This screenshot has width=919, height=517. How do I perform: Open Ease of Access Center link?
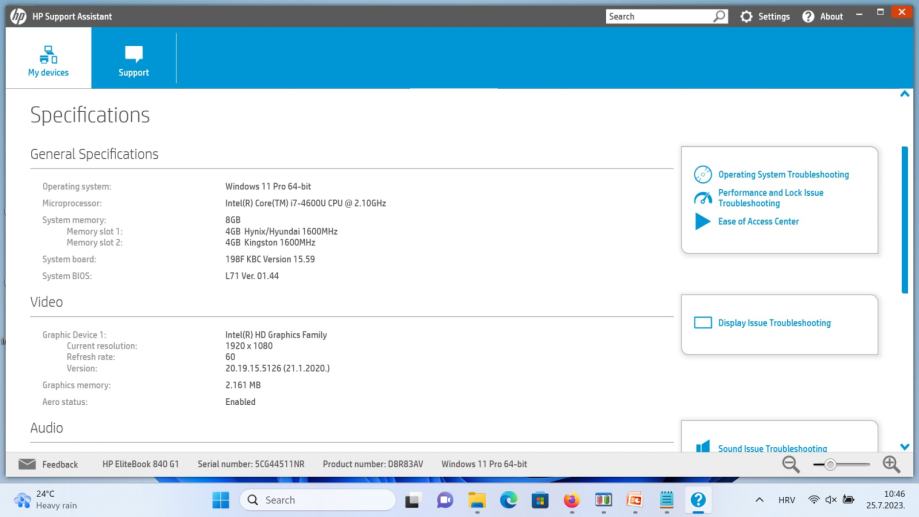[x=758, y=222]
